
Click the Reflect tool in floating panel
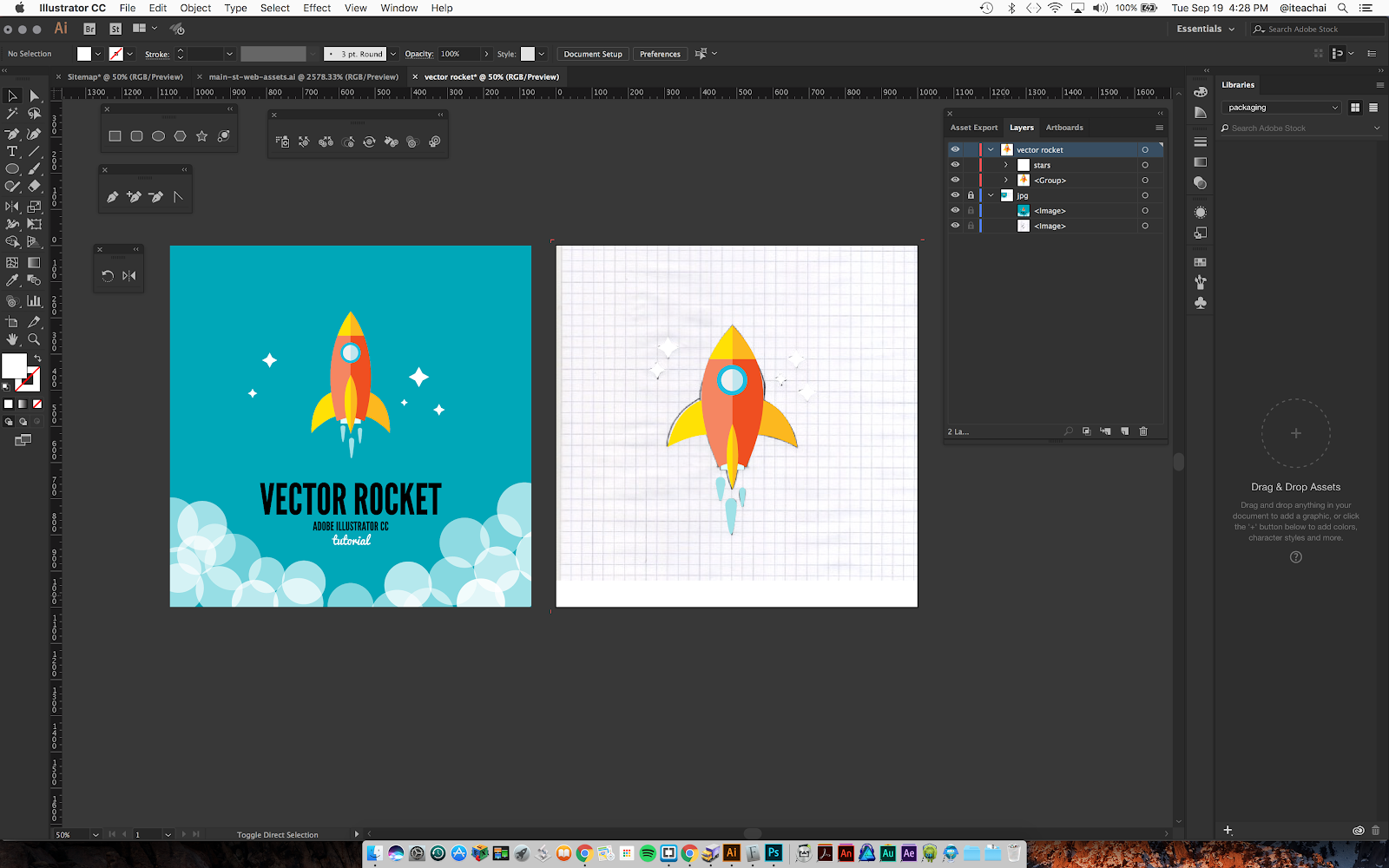129,276
